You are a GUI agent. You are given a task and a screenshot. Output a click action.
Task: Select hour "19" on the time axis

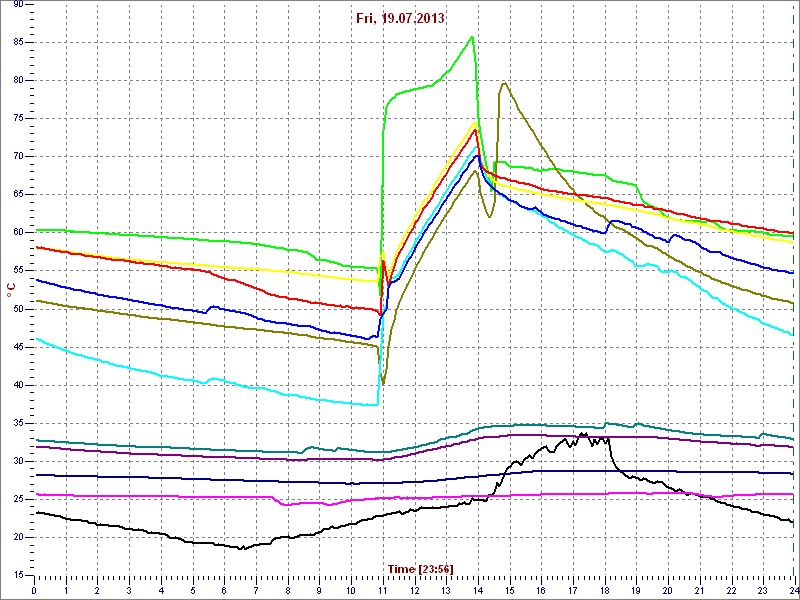click(x=636, y=588)
